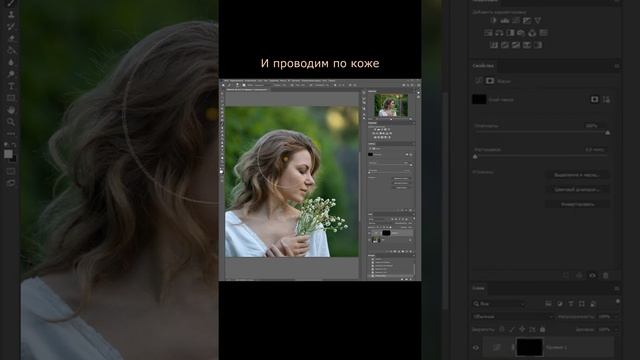Lock all layer attributes padlock
The width and height of the screenshot is (640, 360).
point(542,329)
